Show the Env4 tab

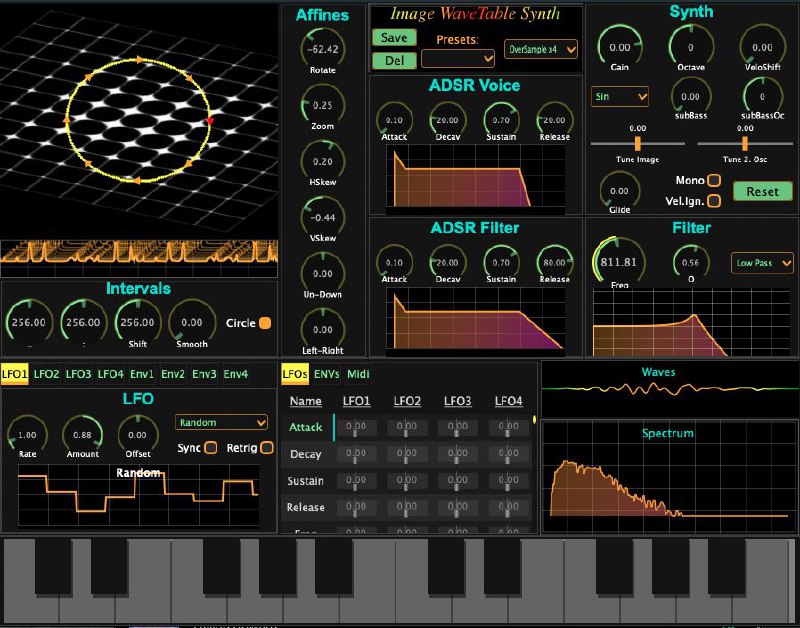tap(236, 374)
